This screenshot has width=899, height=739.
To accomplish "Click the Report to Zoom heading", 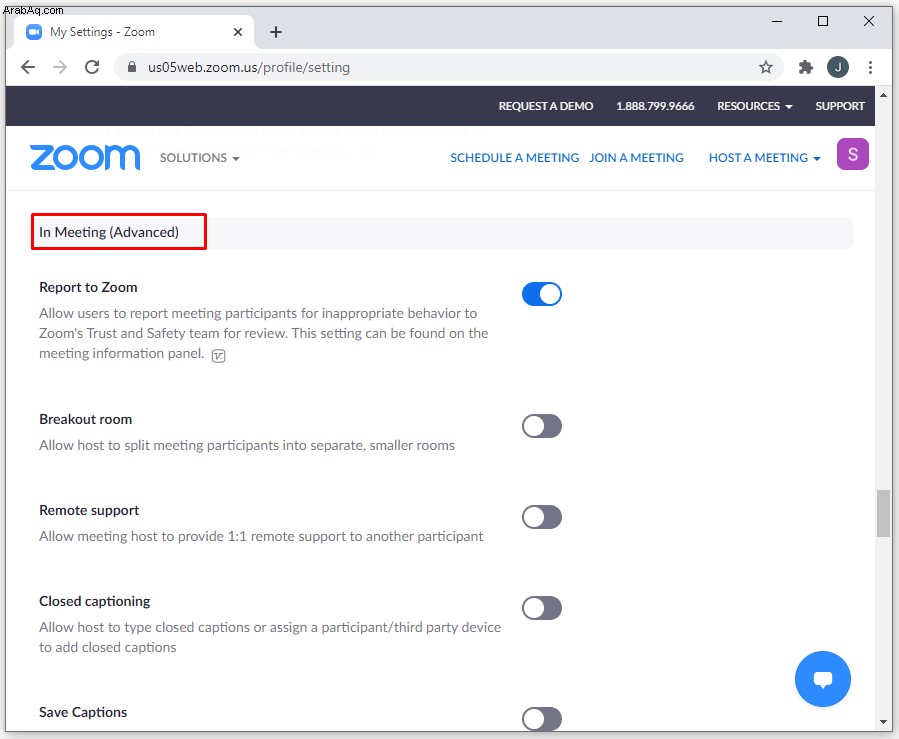I will [x=88, y=287].
